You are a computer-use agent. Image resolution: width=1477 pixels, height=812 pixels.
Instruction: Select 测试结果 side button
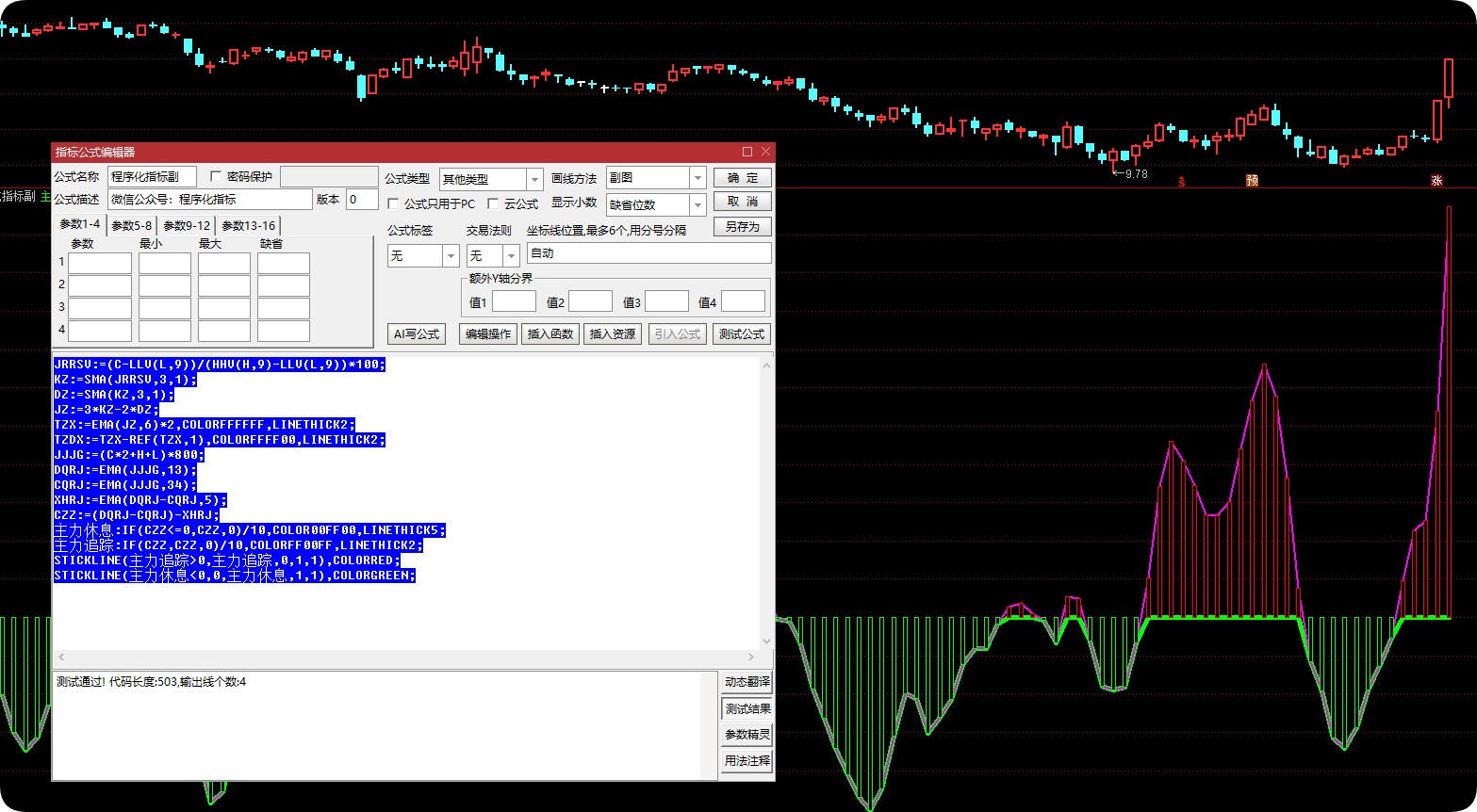[747, 708]
